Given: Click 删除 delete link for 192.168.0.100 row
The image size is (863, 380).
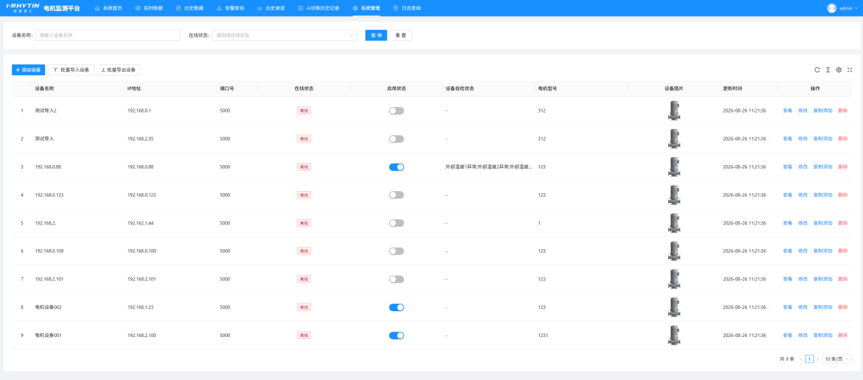Looking at the screenshot, I should 843,251.
